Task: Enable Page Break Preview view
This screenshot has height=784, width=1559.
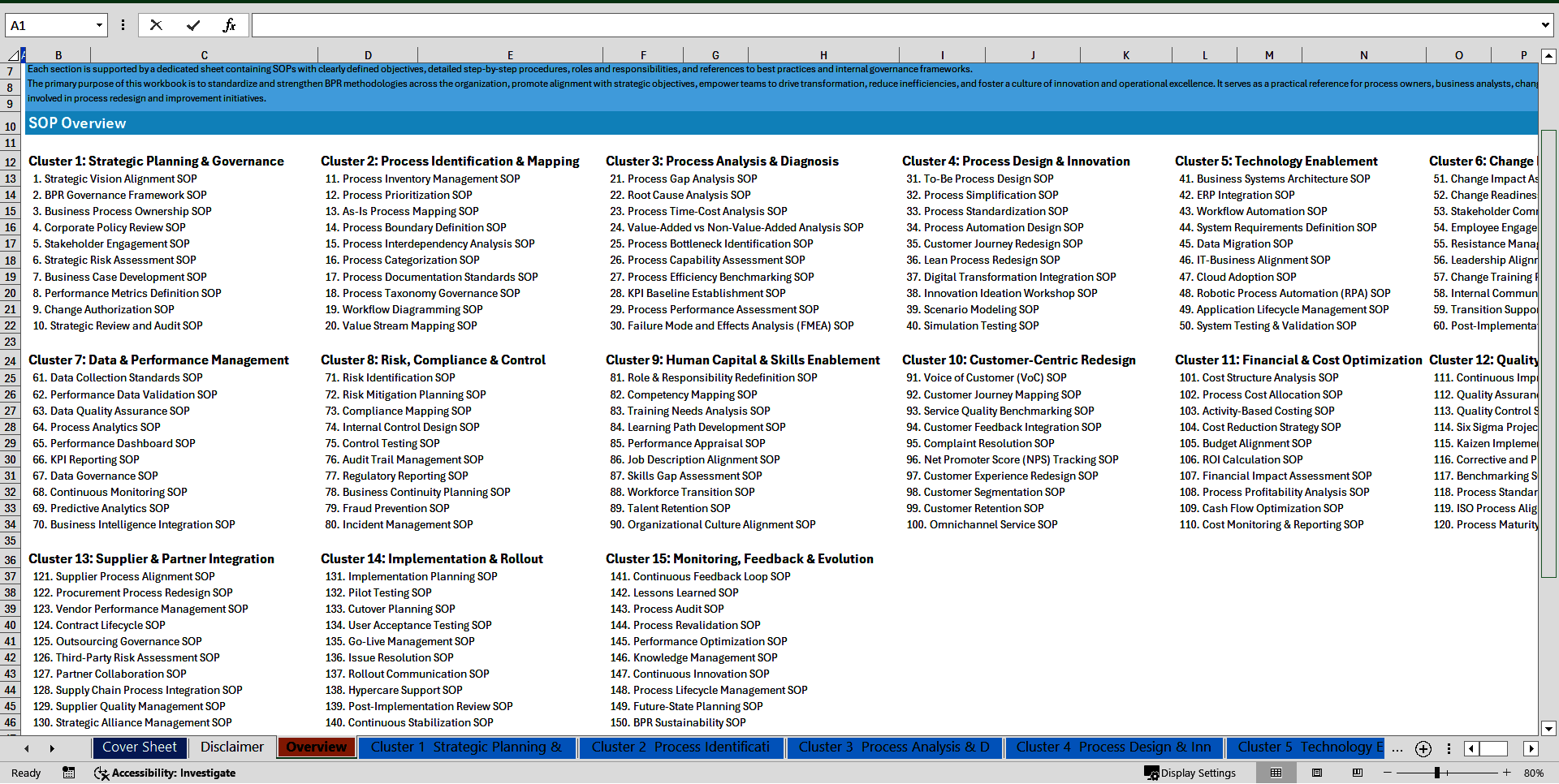Action: click(1357, 773)
